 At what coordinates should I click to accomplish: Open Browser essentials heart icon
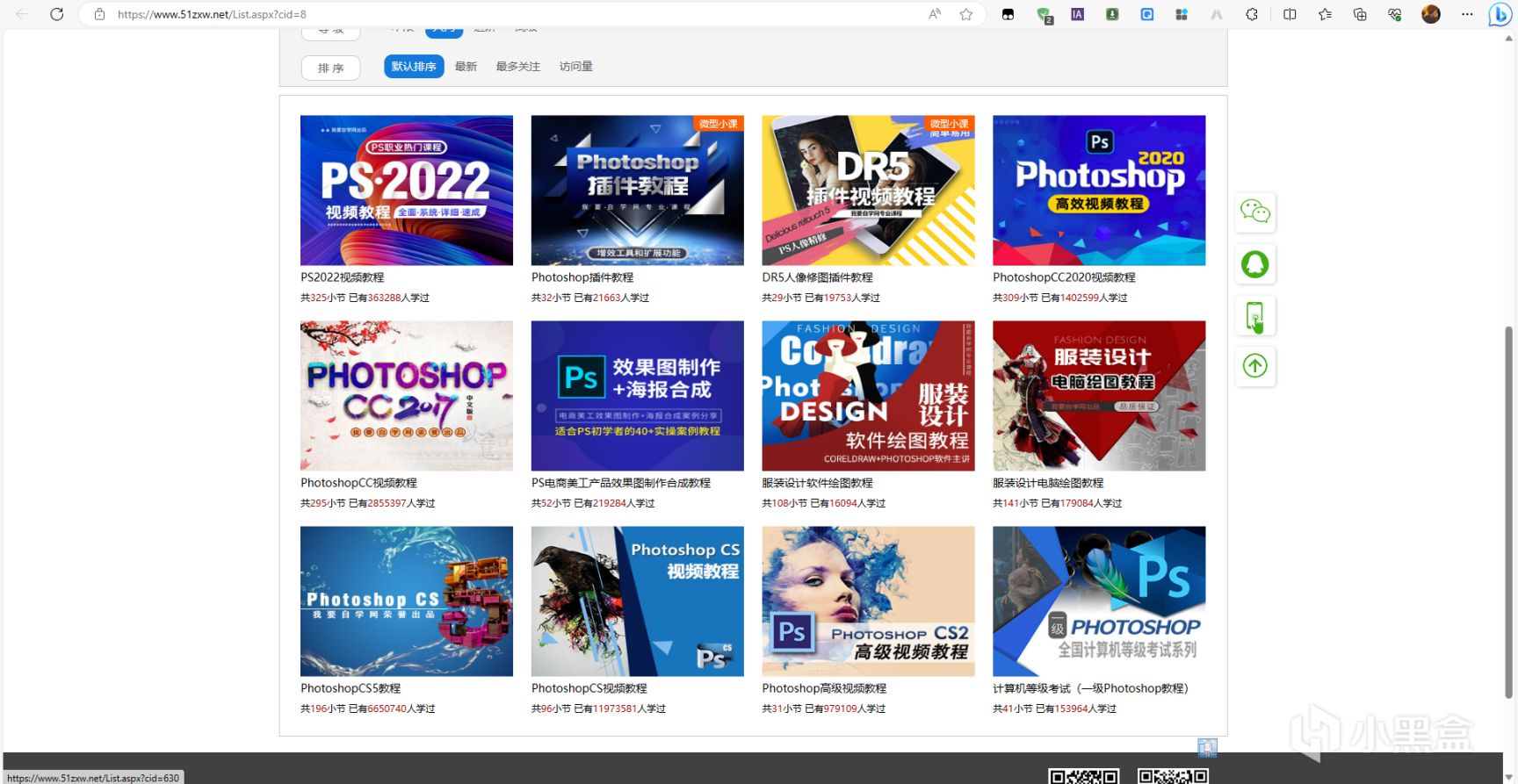tap(1395, 14)
